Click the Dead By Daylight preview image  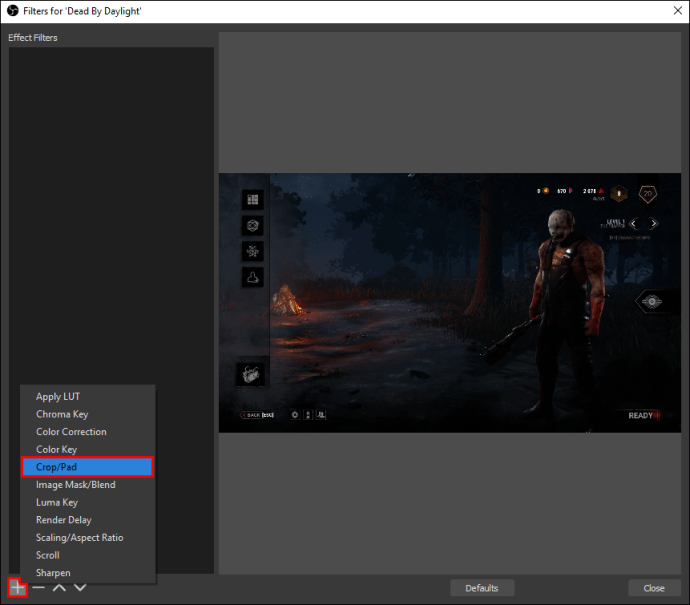(x=450, y=303)
